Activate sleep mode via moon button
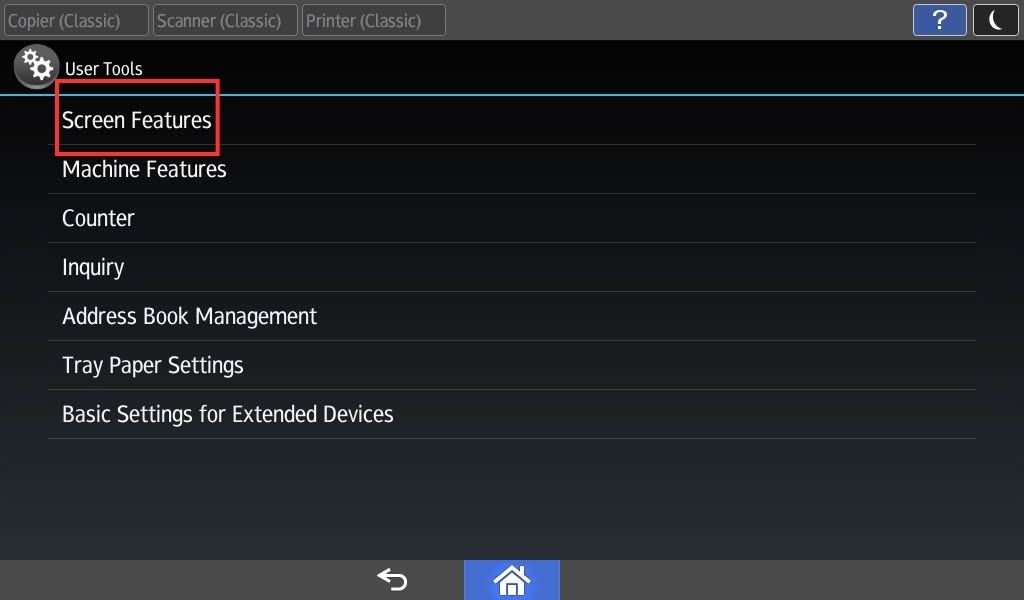This screenshot has height=600, width=1024. 995,20
